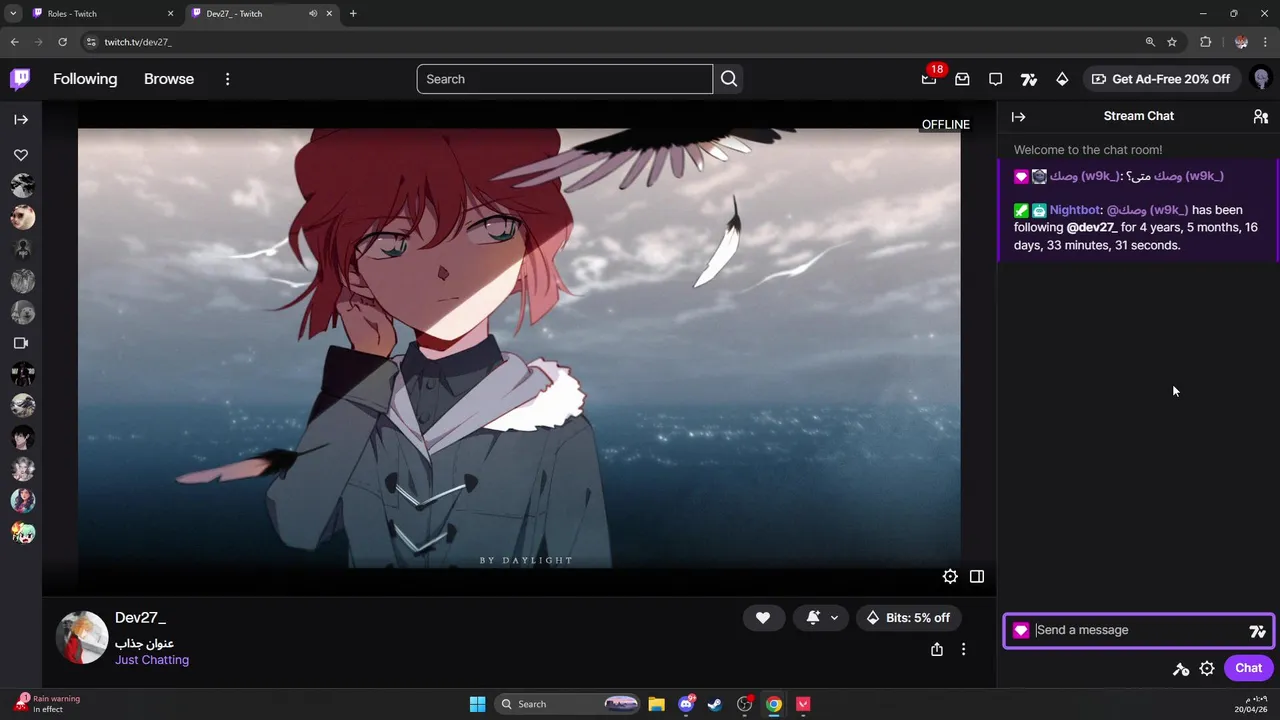The image size is (1280, 720).
Task: Open the last sidebar channel avatar with green hair
Action: (22, 532)
